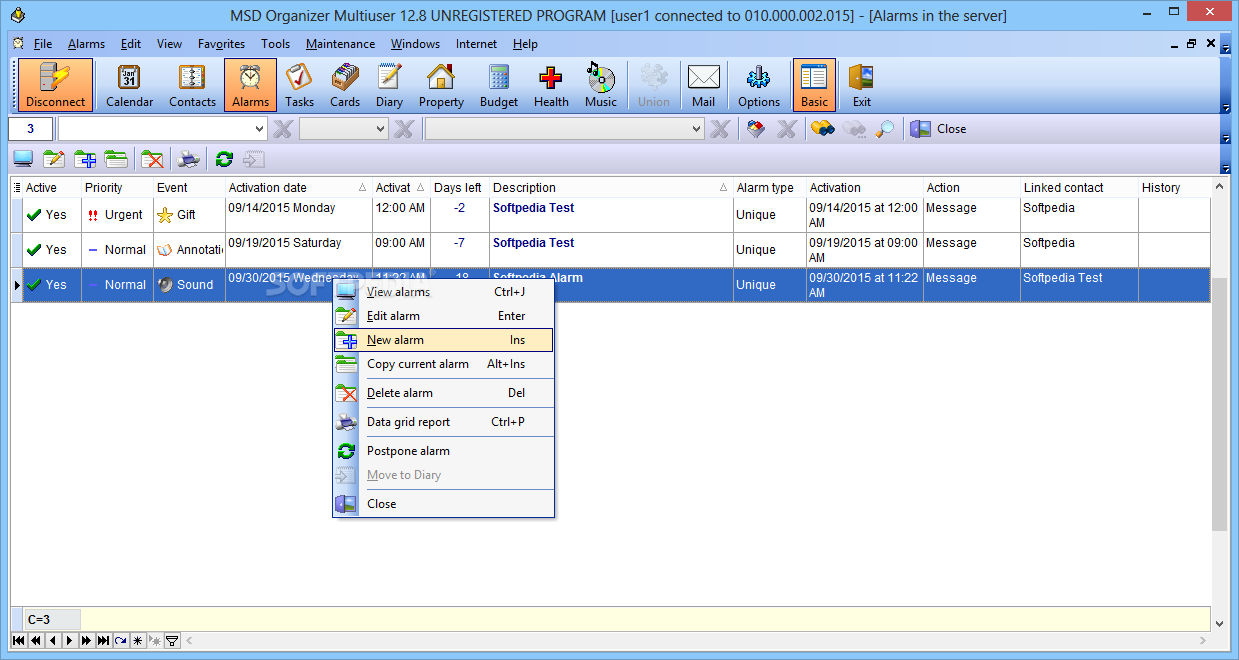Image resolution: width=1239 pixels, height=660 pixels.
Task: Jump to last record in navigator
Action: coord(104,640)
